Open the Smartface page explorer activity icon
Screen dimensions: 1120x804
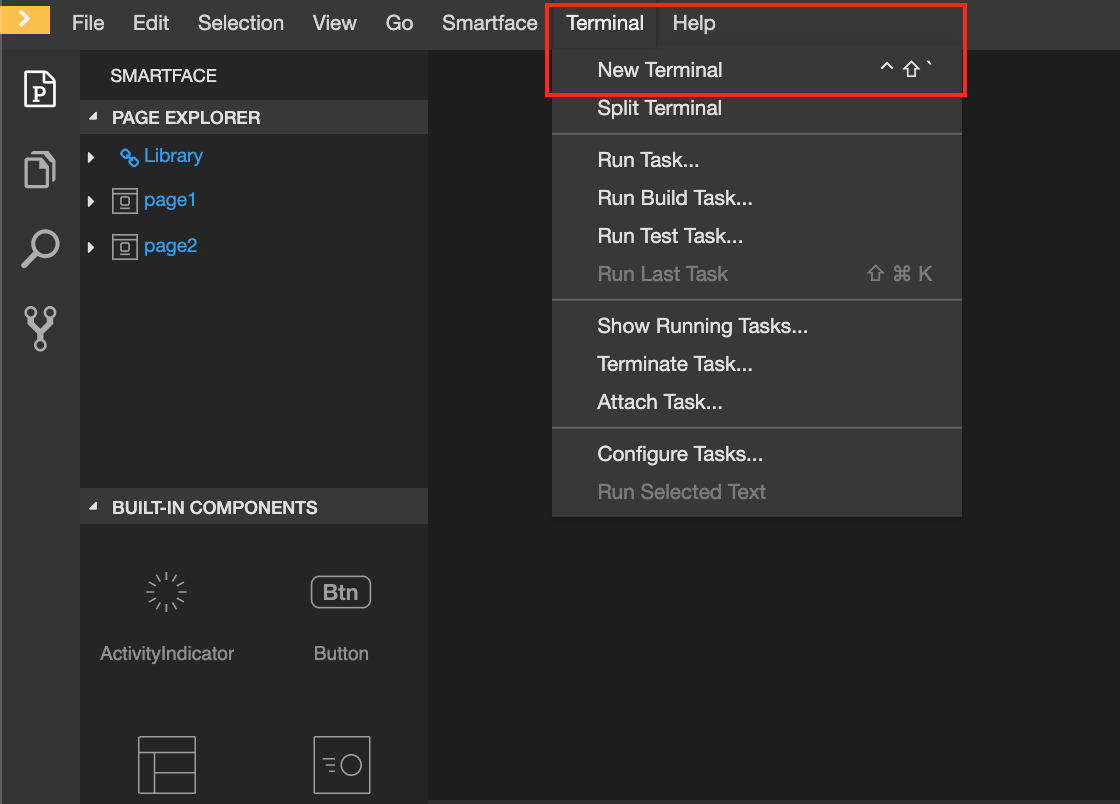40,89
